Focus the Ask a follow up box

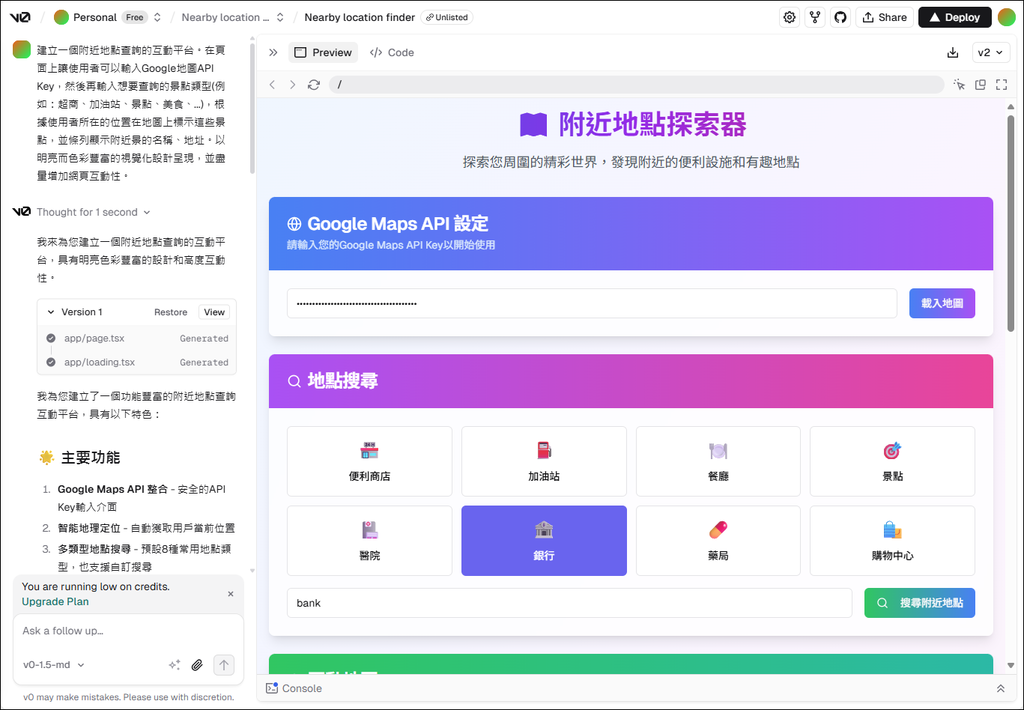[129, 631]
